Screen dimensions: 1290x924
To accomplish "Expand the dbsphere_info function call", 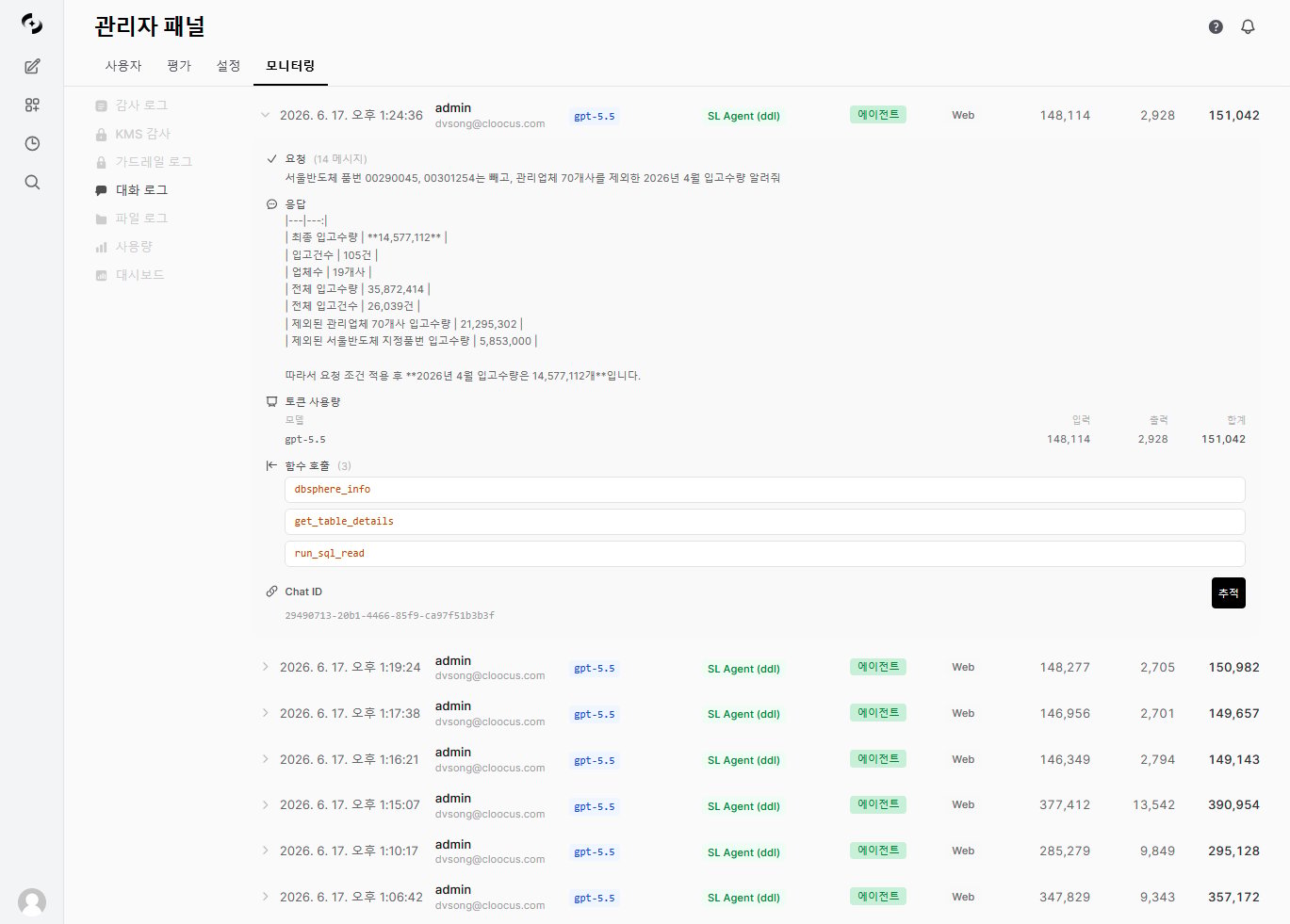I will (764, 490).
